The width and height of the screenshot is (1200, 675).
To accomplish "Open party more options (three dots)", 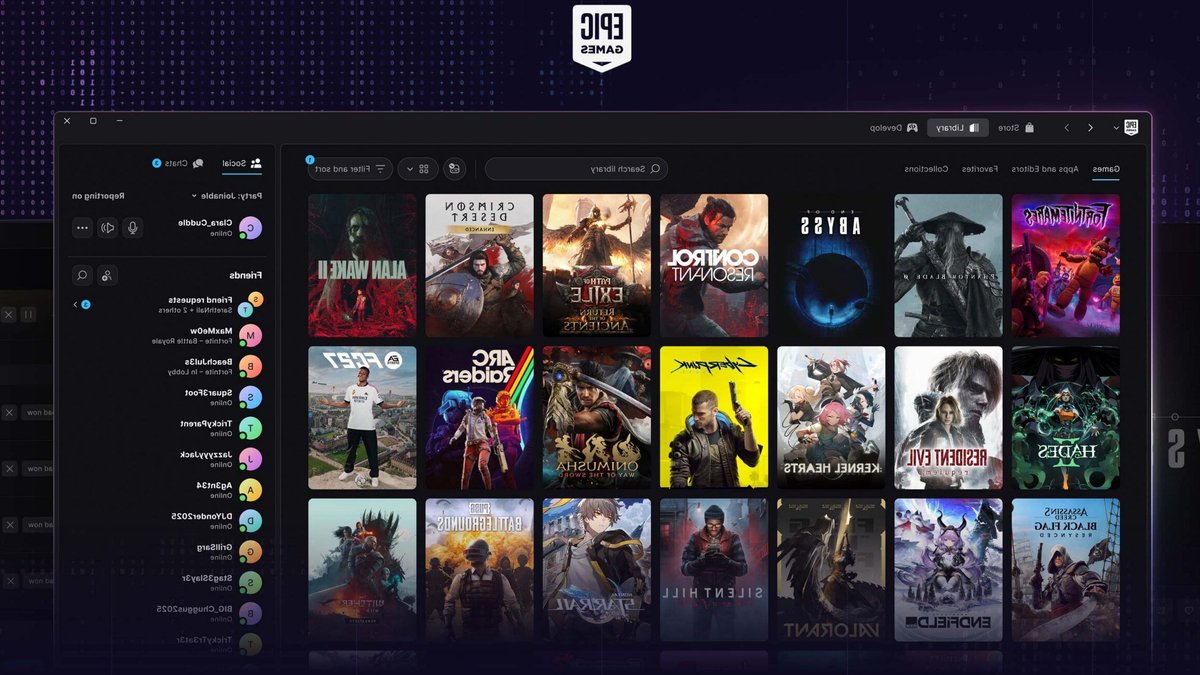I will click(82, 227).
